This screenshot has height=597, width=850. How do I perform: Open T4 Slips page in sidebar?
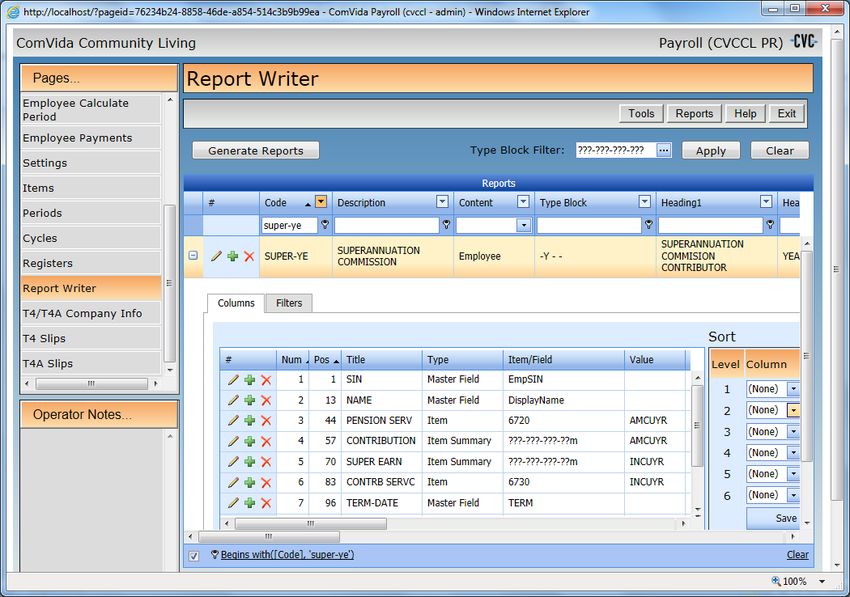(x=90, y=339)
